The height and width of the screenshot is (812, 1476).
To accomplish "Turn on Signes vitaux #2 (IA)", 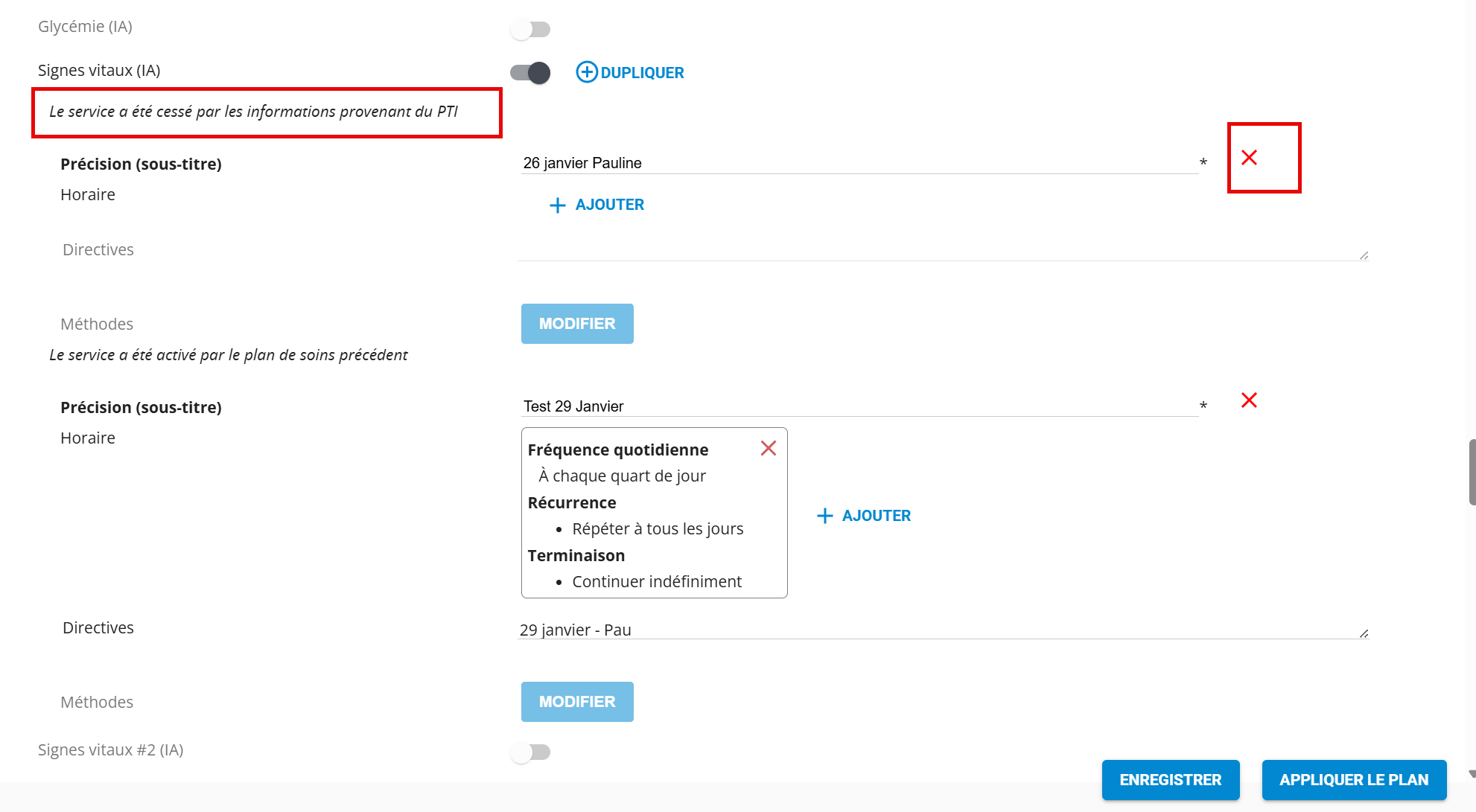I will (x=530, y=752).
